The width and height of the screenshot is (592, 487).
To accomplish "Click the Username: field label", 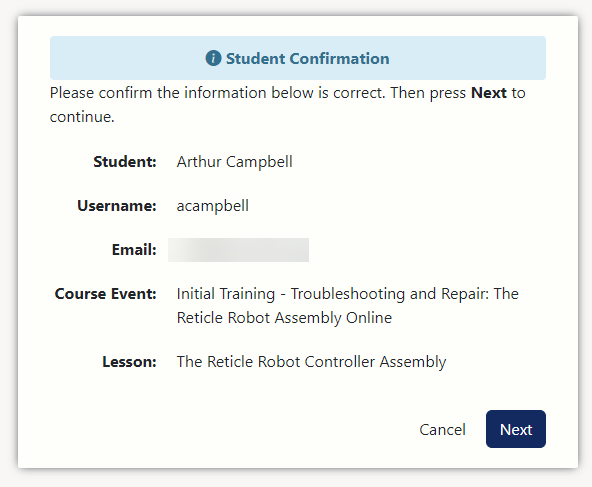I will (117, 206).
